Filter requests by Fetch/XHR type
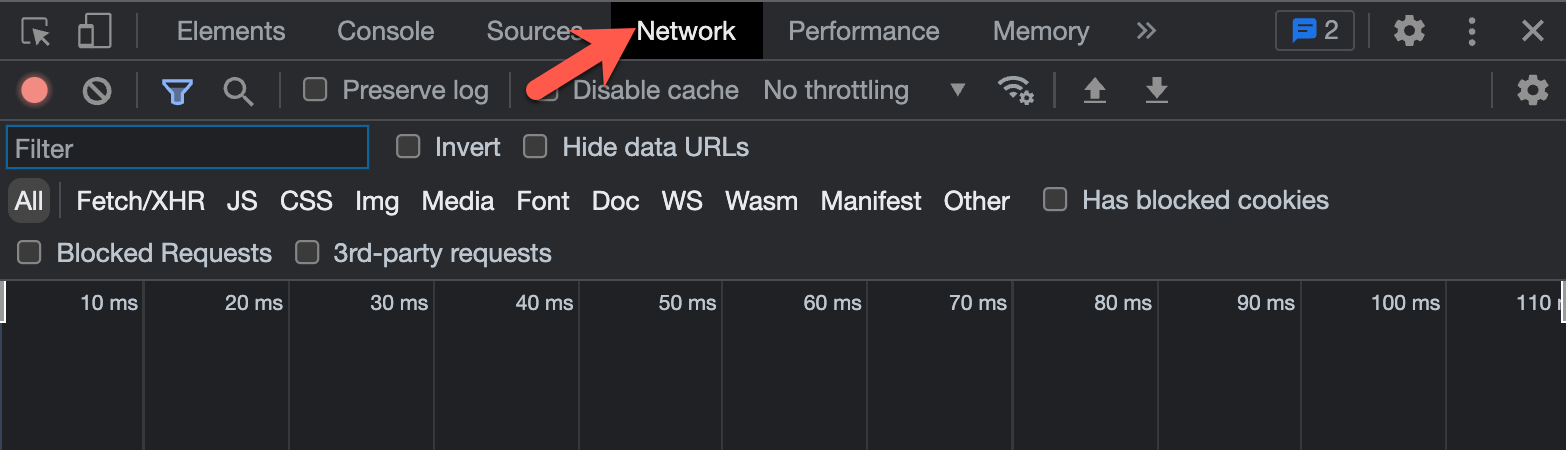The width and height of the screenshot is (1566, 450). (141, 201)
